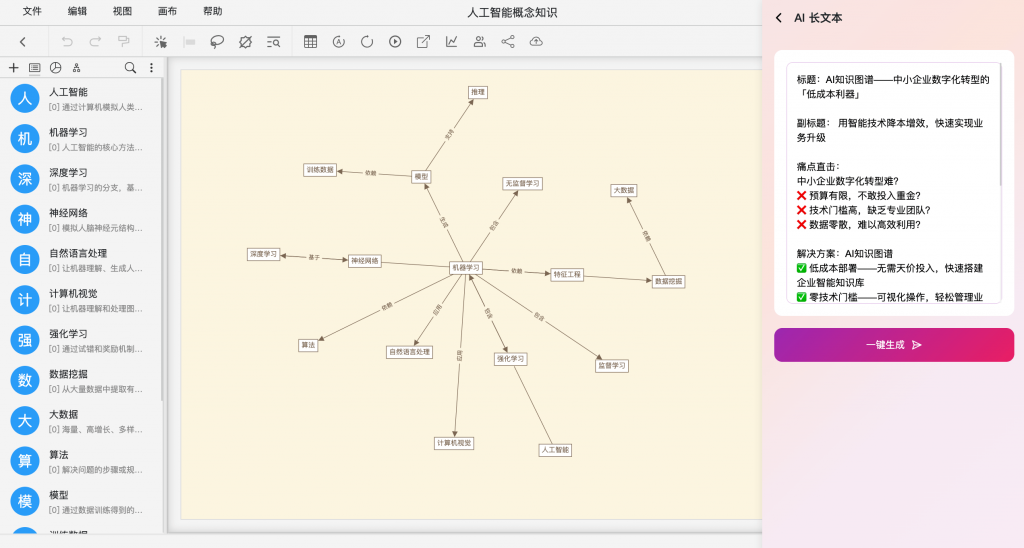Viewport: 1024px width, 548px height.
Task: Open the line chart statistics icon
Action: (452, 42)
